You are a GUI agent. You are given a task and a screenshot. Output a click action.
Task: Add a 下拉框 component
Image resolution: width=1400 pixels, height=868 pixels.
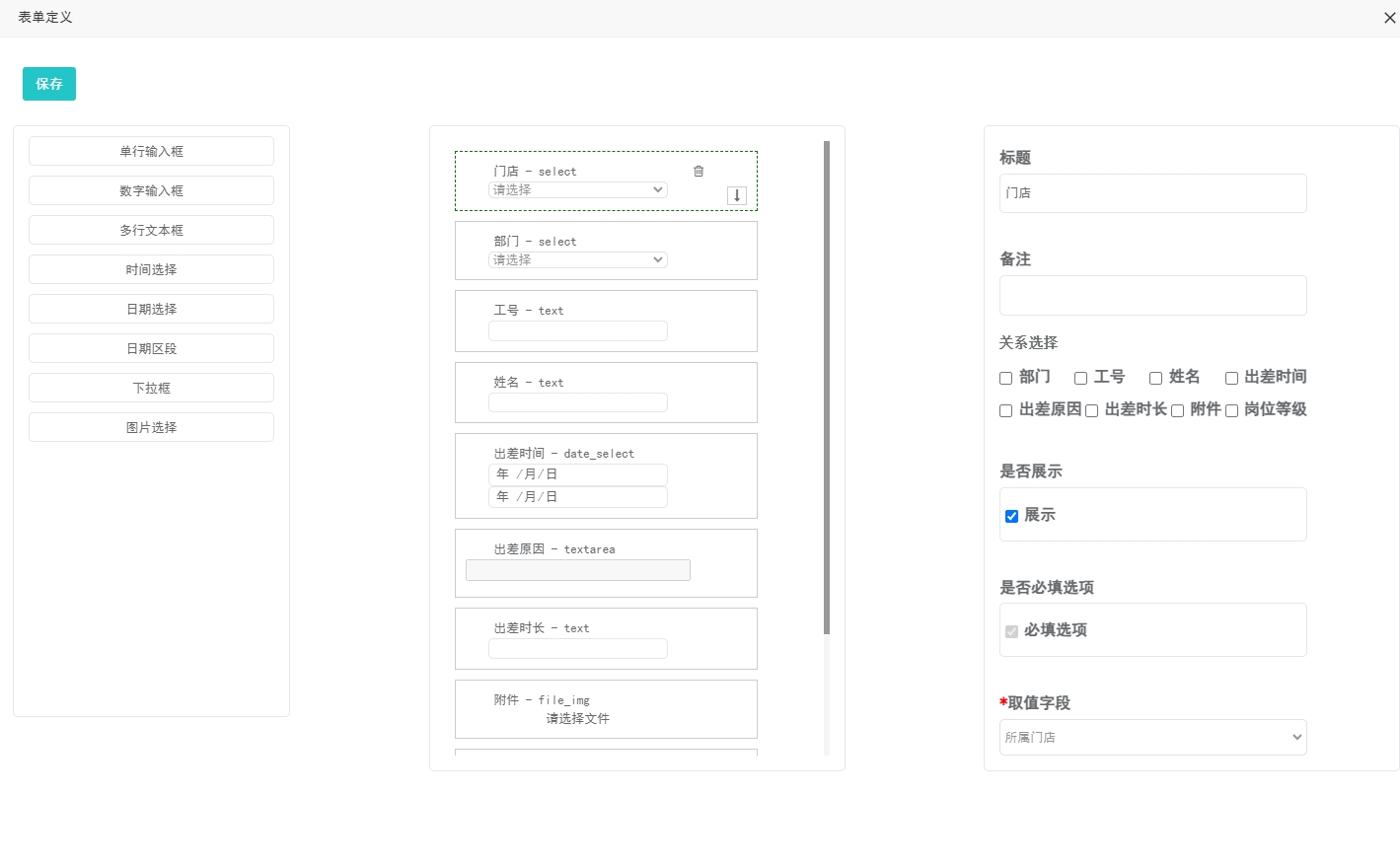click(x=151, y=388)
